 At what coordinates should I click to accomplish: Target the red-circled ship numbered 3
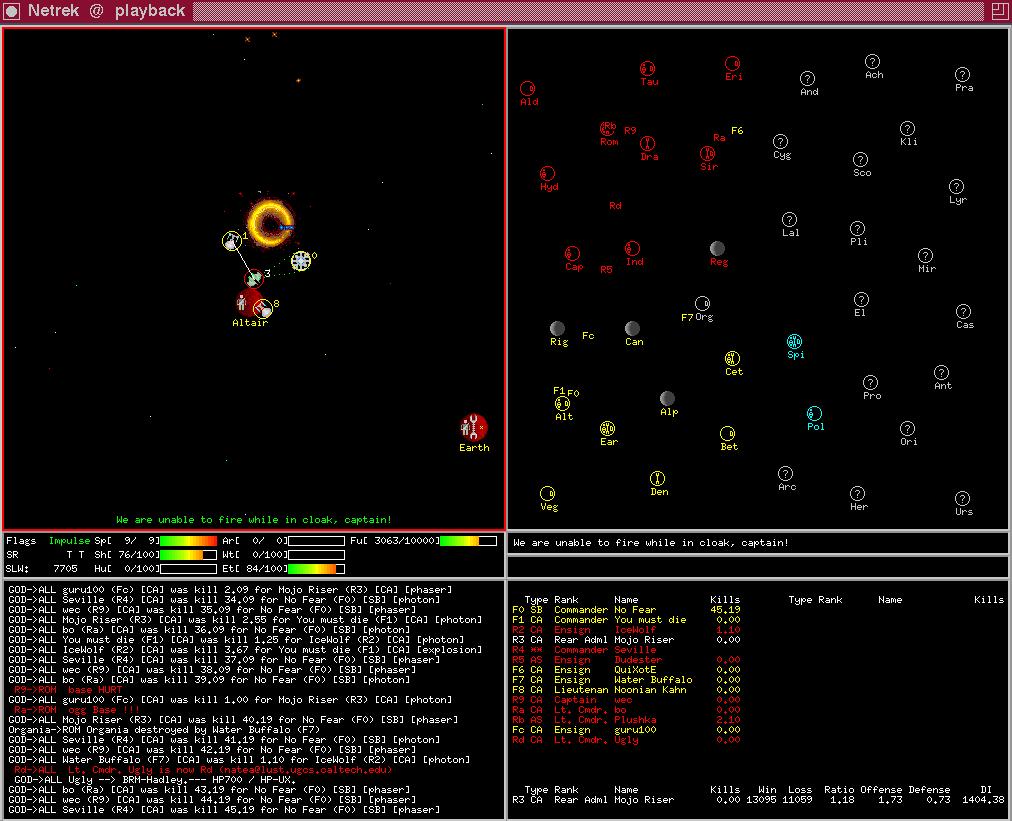pos(254,279)
